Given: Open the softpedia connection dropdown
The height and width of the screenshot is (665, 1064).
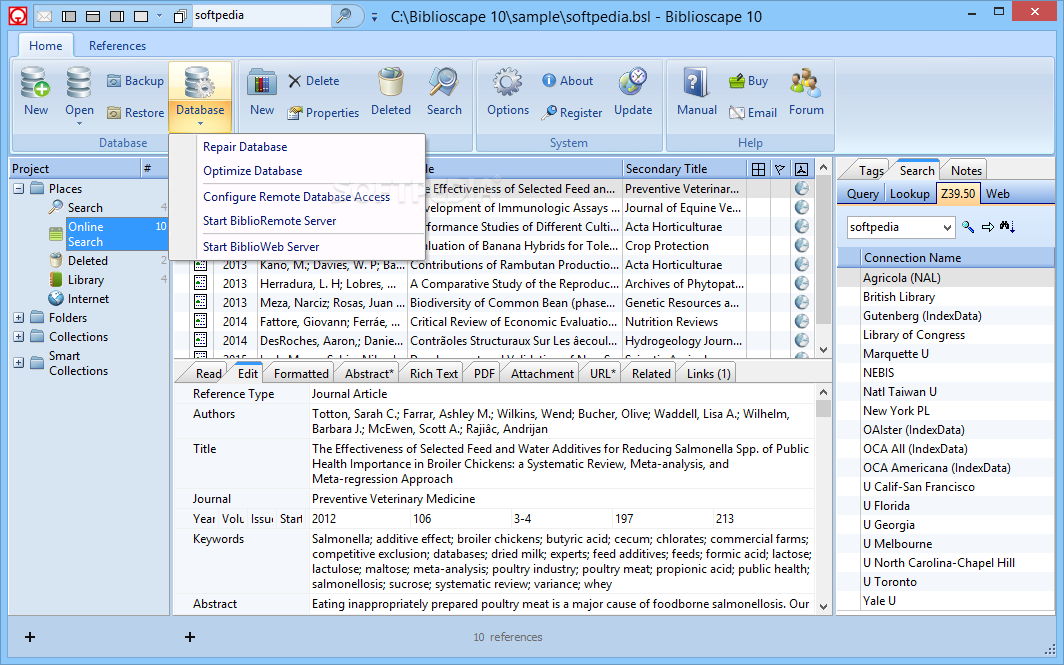Looking at the screenshot, I should coord(947,227).
